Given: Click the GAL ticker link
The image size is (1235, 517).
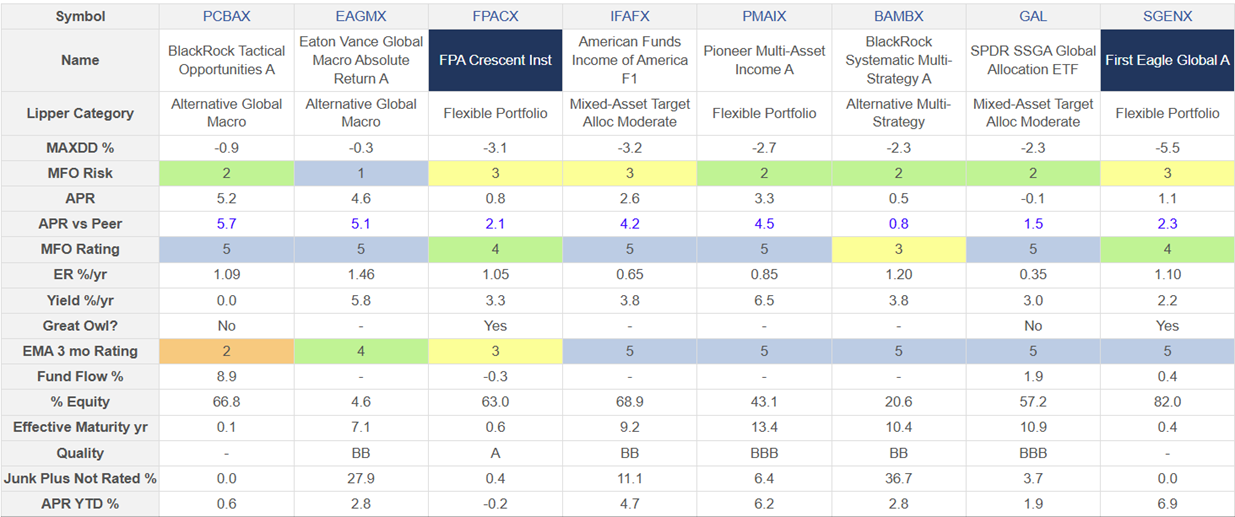Looking at the screenshot, I should pyautogui.click(x=1033, y=16).
